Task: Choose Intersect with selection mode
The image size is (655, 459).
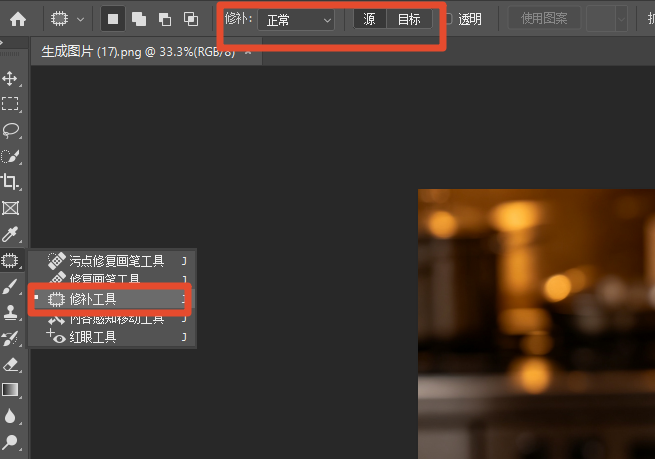Action: click(191, 19)
